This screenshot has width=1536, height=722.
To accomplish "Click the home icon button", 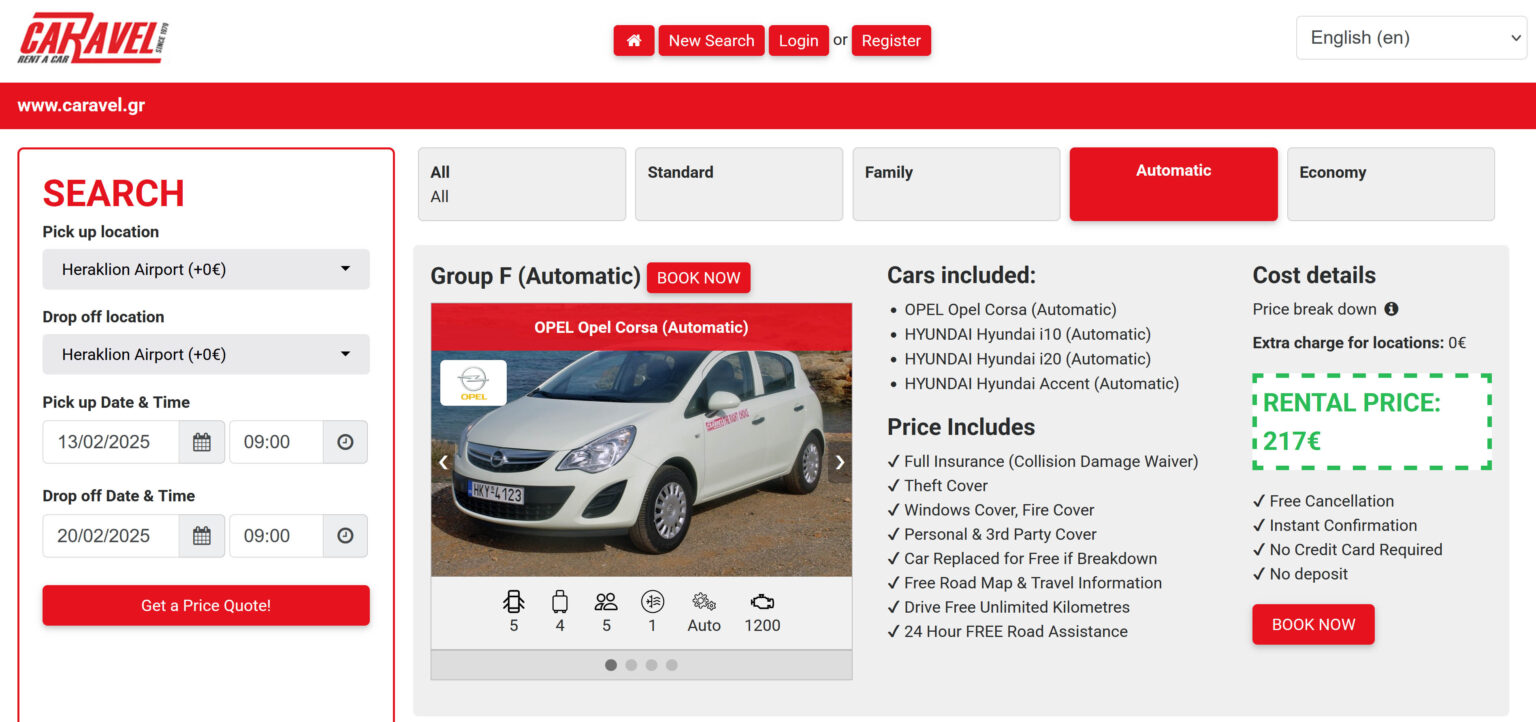I will coord(633,41).
